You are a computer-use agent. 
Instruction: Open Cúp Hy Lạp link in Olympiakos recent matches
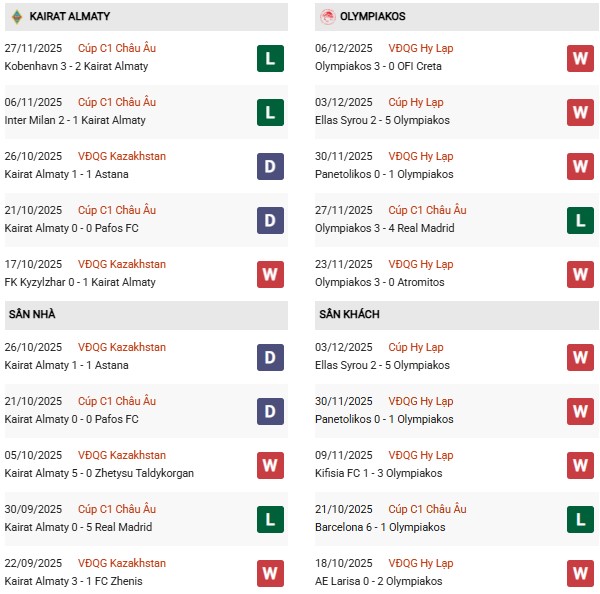(x=415, y=102)
